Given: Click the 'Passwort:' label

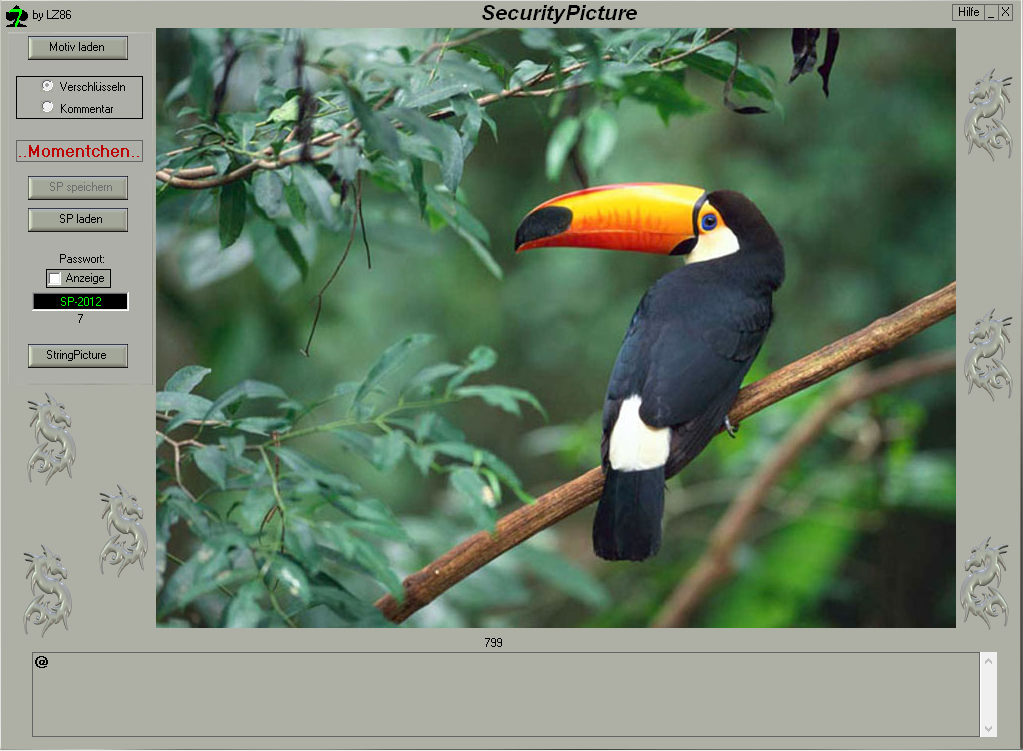Looking at the screenshot, I should [82, 259].
